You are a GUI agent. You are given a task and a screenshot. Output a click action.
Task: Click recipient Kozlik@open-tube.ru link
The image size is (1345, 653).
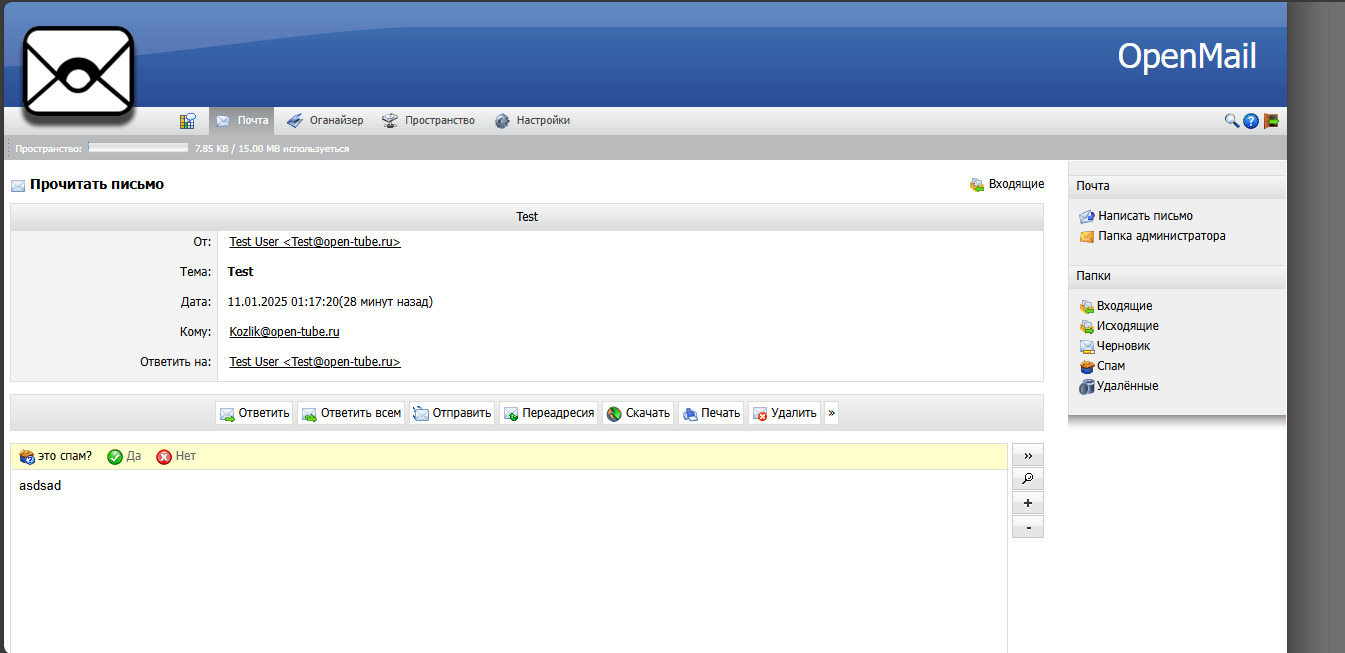click(284, 332)
